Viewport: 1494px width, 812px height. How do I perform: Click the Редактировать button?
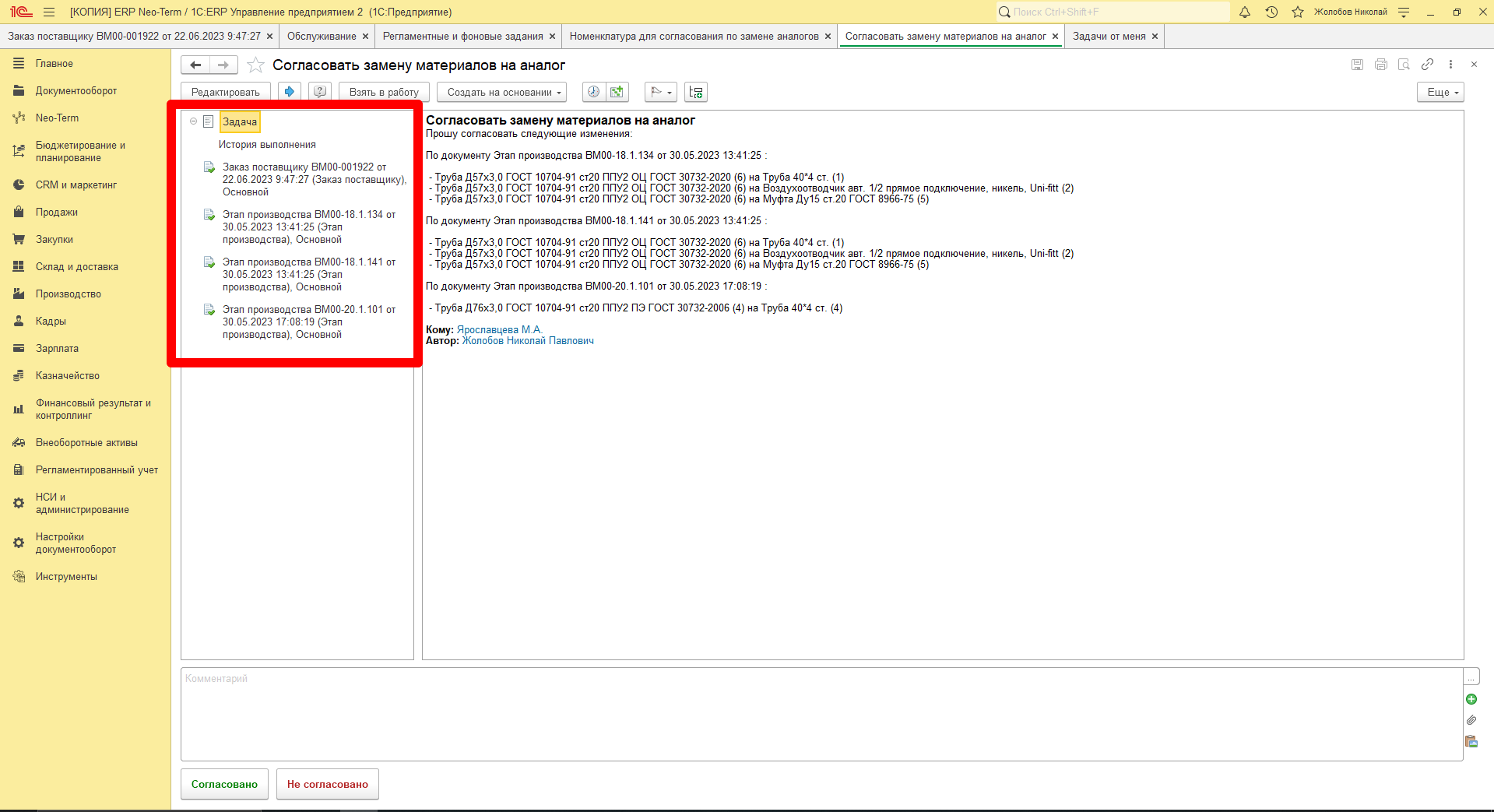[x=226, y=92]
